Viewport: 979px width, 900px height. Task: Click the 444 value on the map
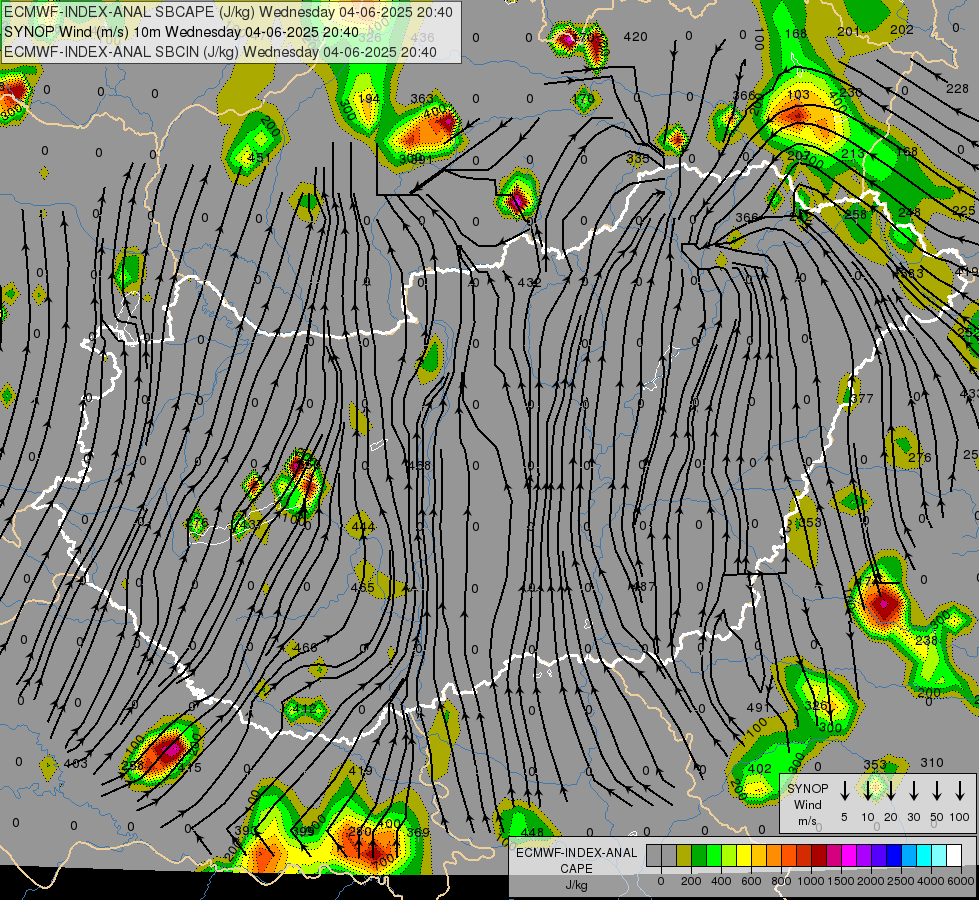pos(363,527)
